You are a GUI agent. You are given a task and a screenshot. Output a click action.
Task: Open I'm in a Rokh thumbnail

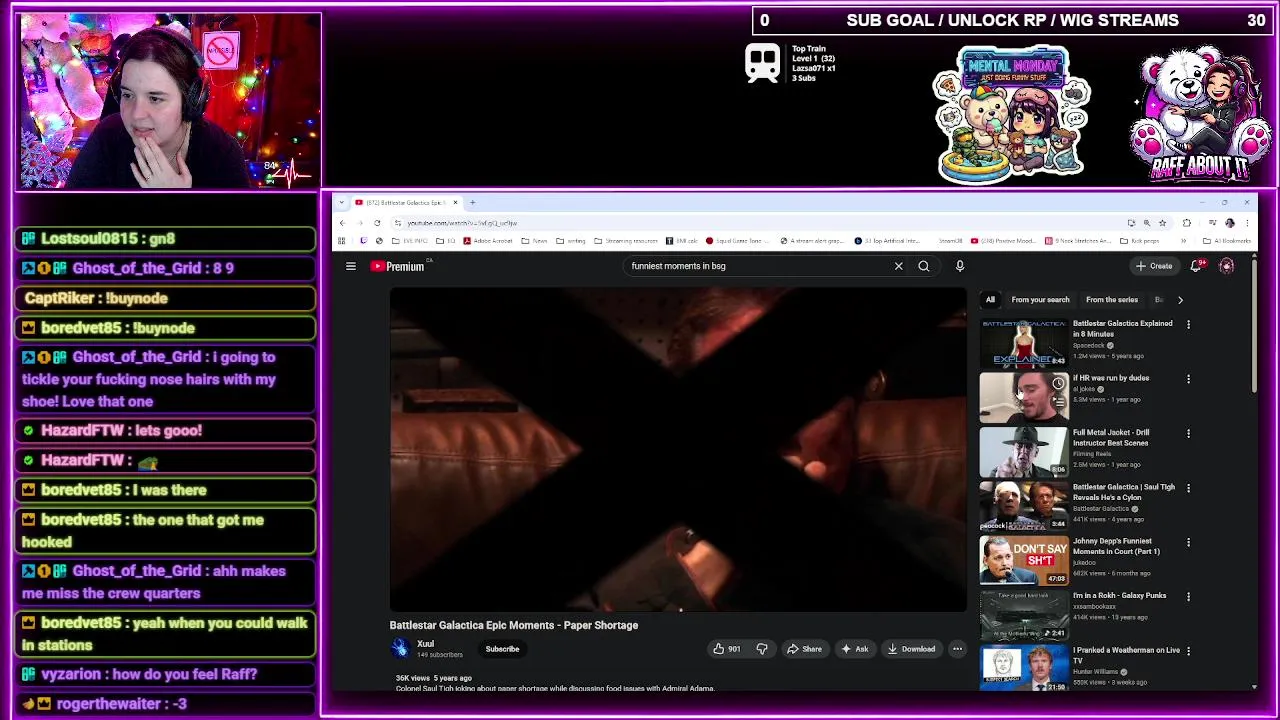coord(1024,614)
